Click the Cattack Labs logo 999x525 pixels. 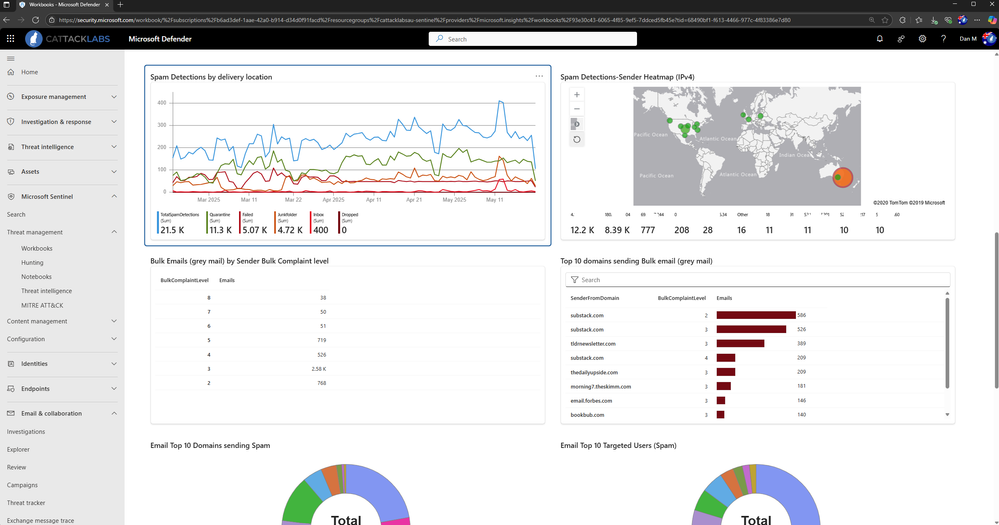(68, 39)
